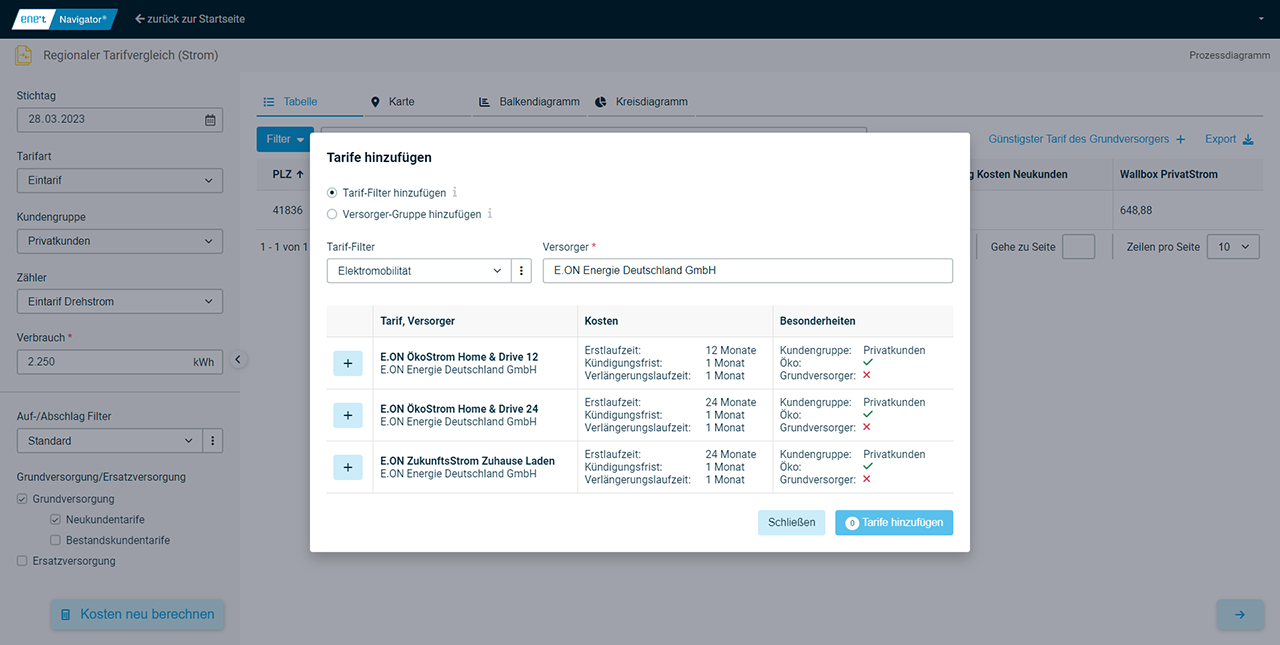Select Versorger-Gruppe hinzufügen radio button

coord(333,214)
